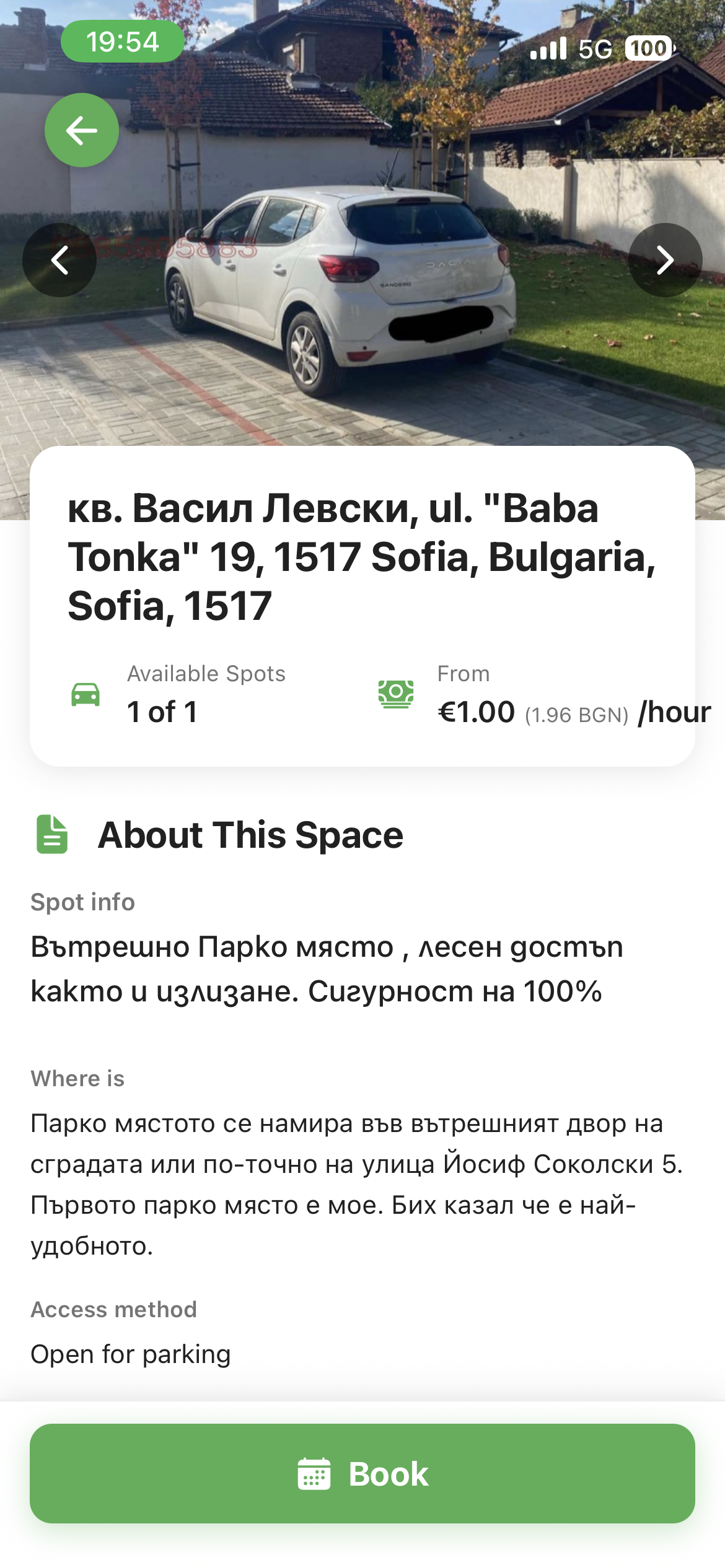Tap the Where is location description paragraph
Viewport: 725px width, 1568px height.
point(356,1184)
